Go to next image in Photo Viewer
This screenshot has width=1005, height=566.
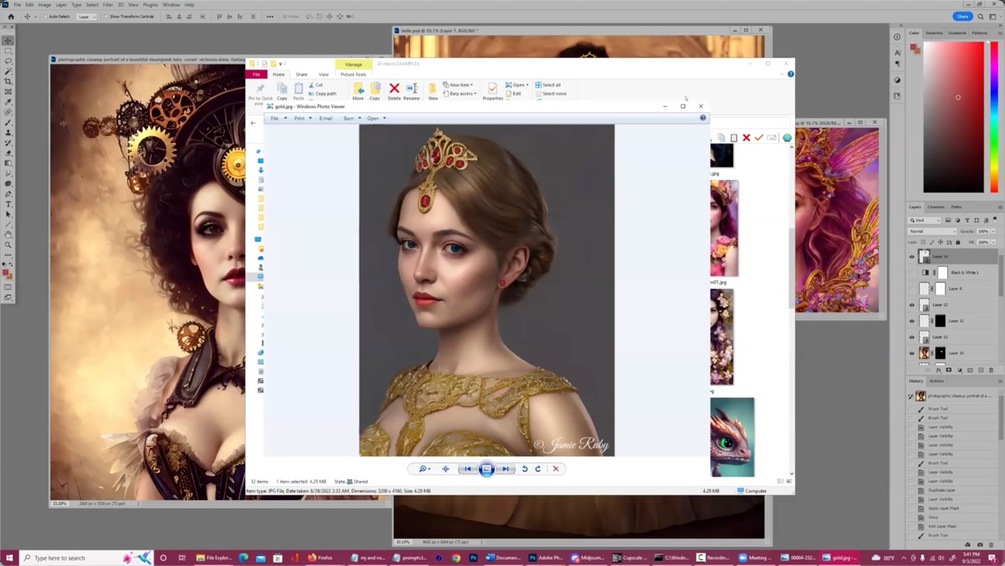point(506,468)
